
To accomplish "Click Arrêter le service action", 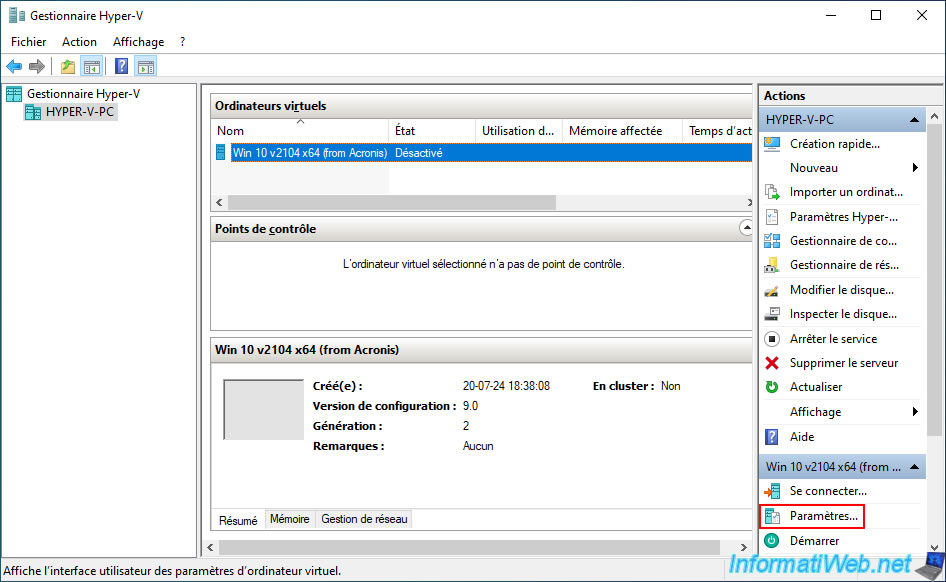I will coord(833,339).
